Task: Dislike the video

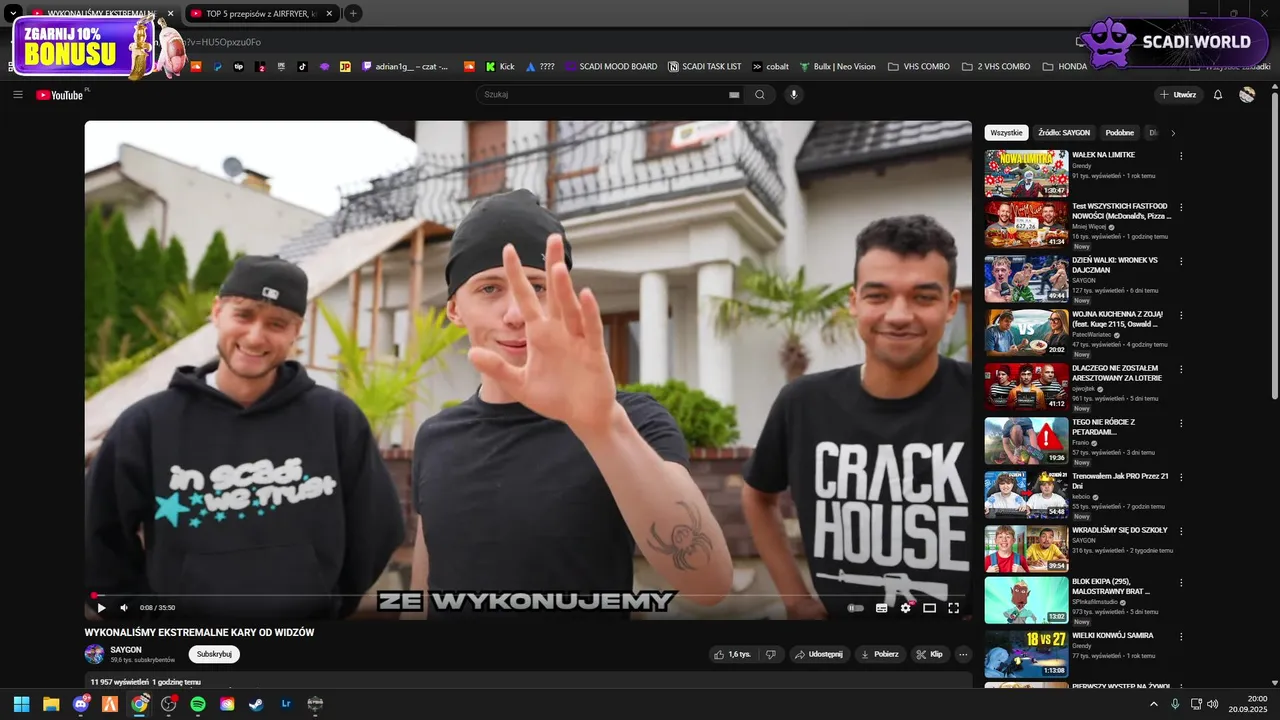Action: (770, 654)
